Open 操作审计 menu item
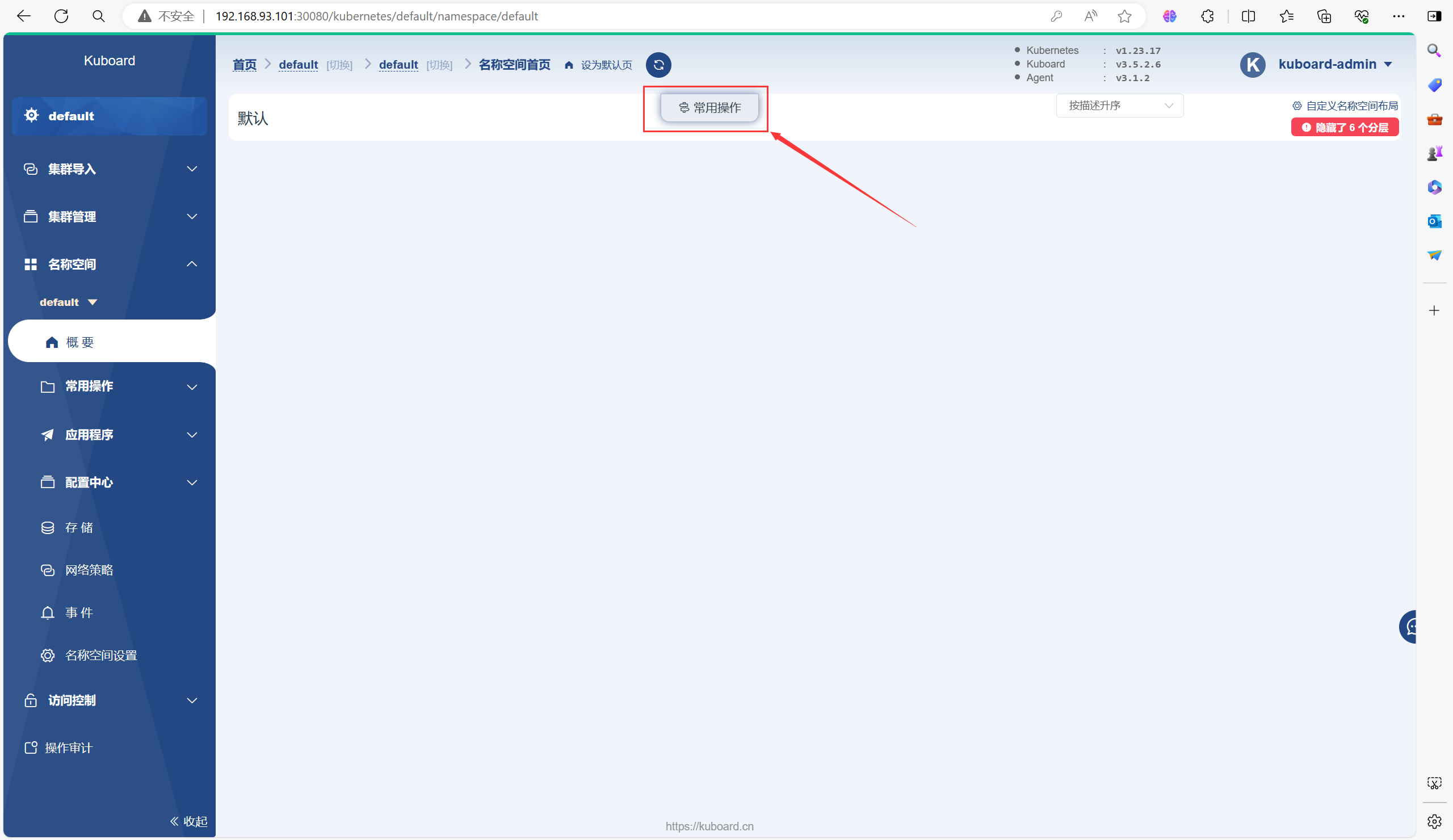 [68, 747]
